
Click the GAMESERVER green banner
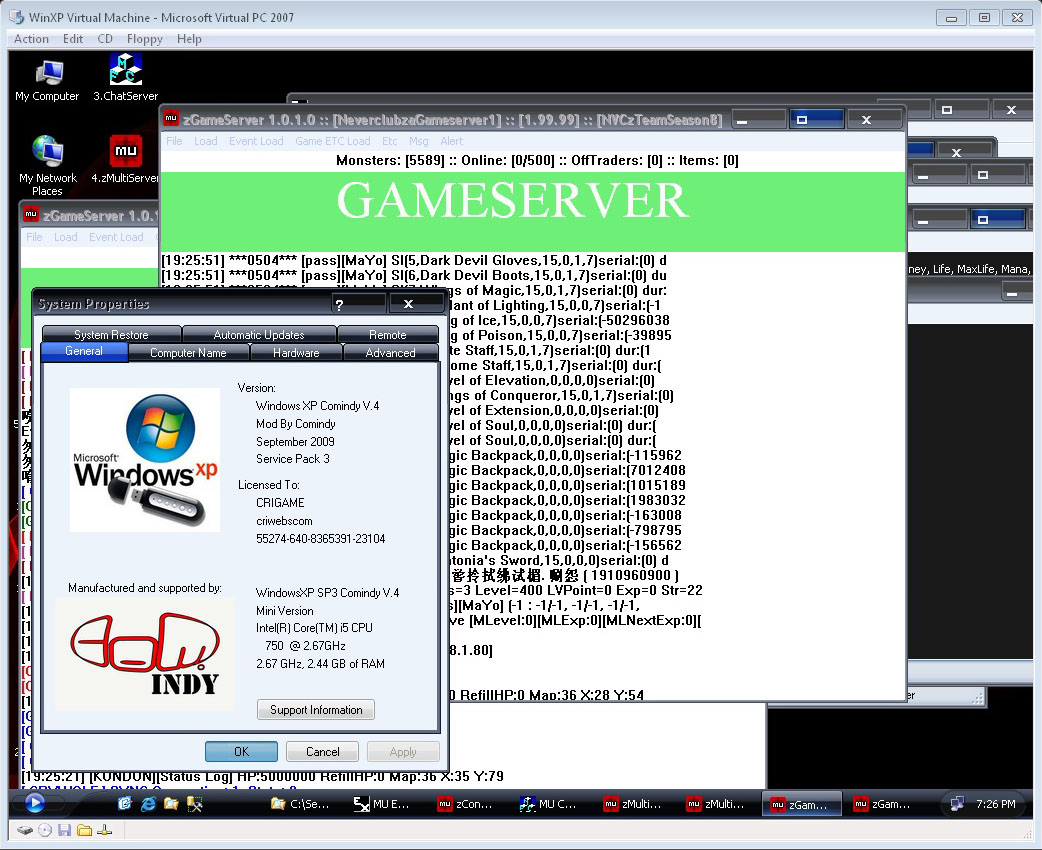pyautogui.click(x=533, y=211)
